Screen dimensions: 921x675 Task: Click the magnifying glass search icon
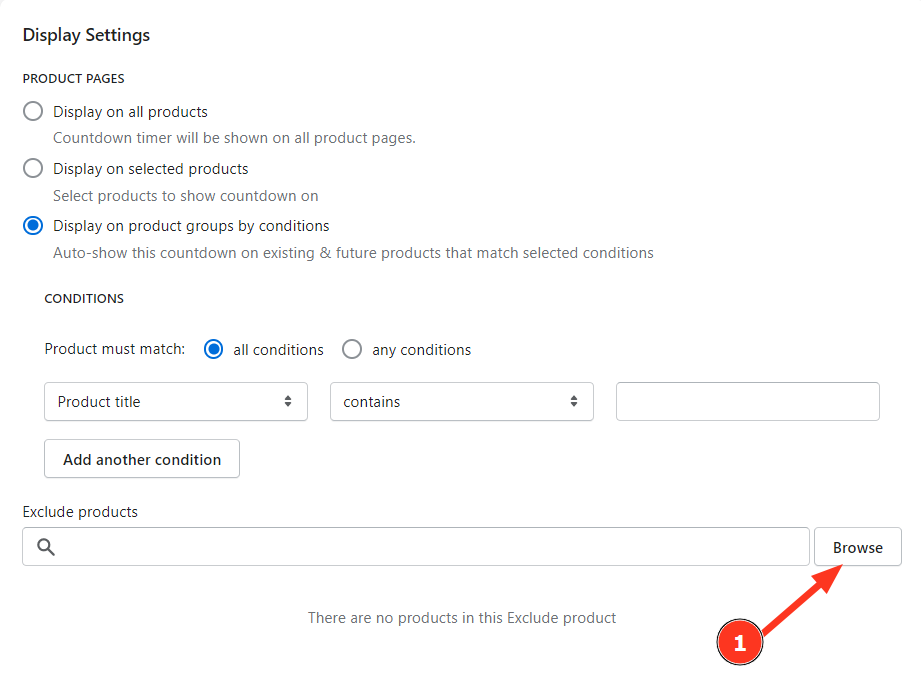pyautogui.click(x=46, y=547)
